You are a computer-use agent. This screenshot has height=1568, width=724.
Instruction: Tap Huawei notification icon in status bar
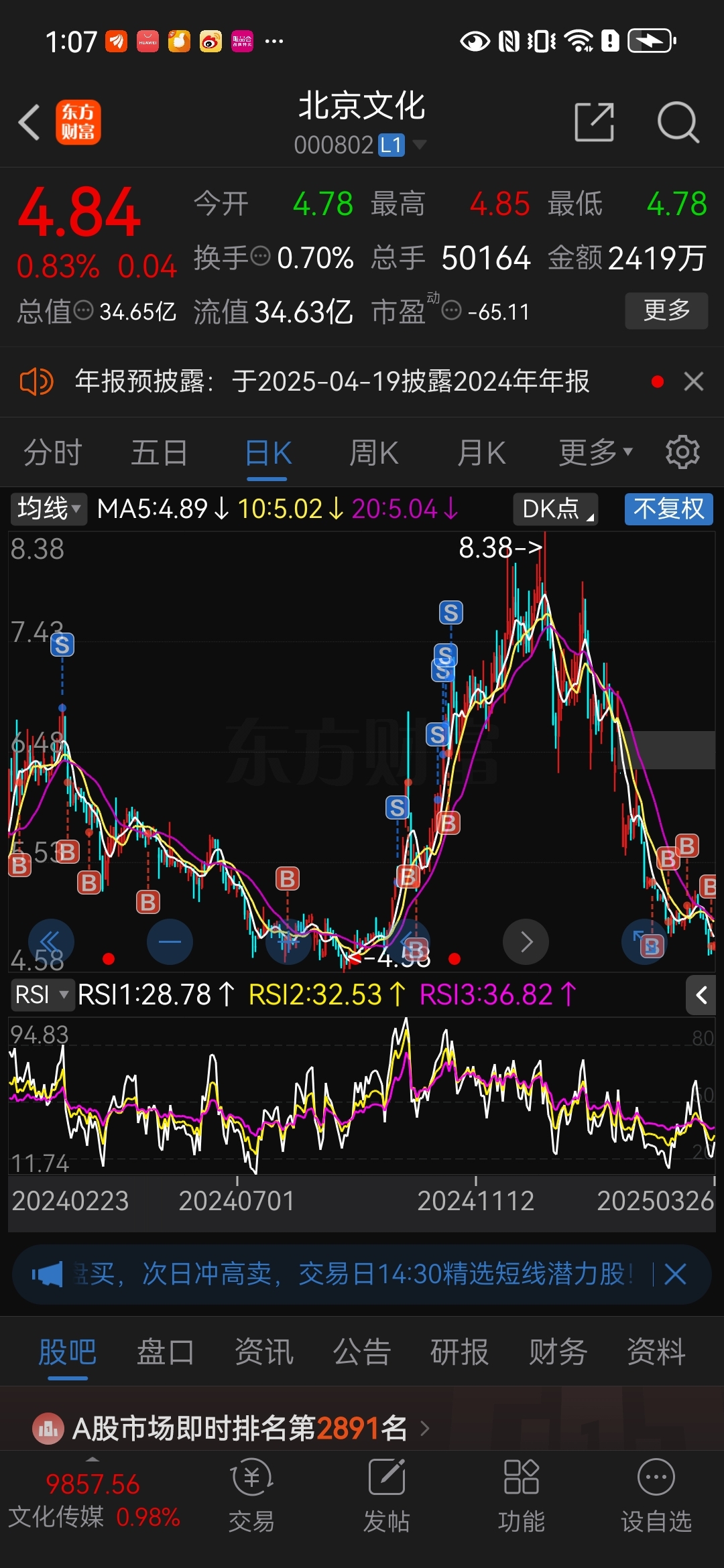point(147,41)
